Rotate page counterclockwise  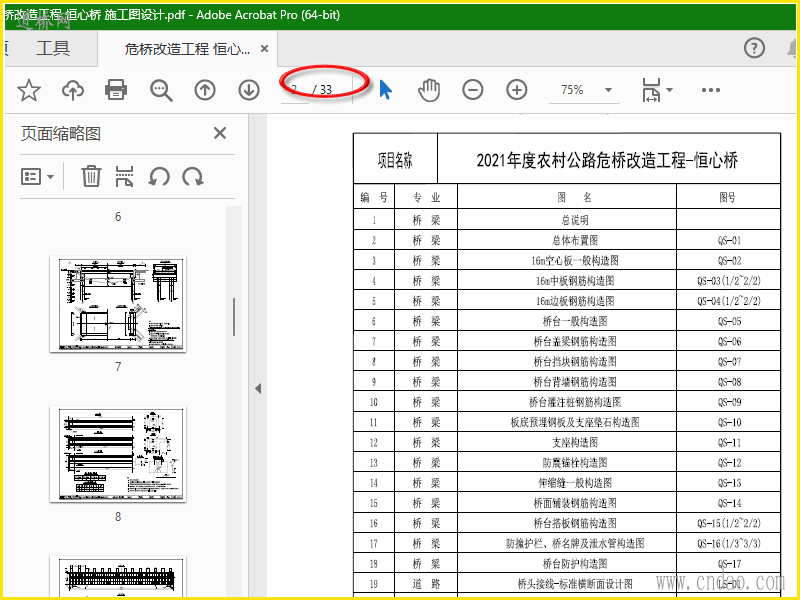159,177
